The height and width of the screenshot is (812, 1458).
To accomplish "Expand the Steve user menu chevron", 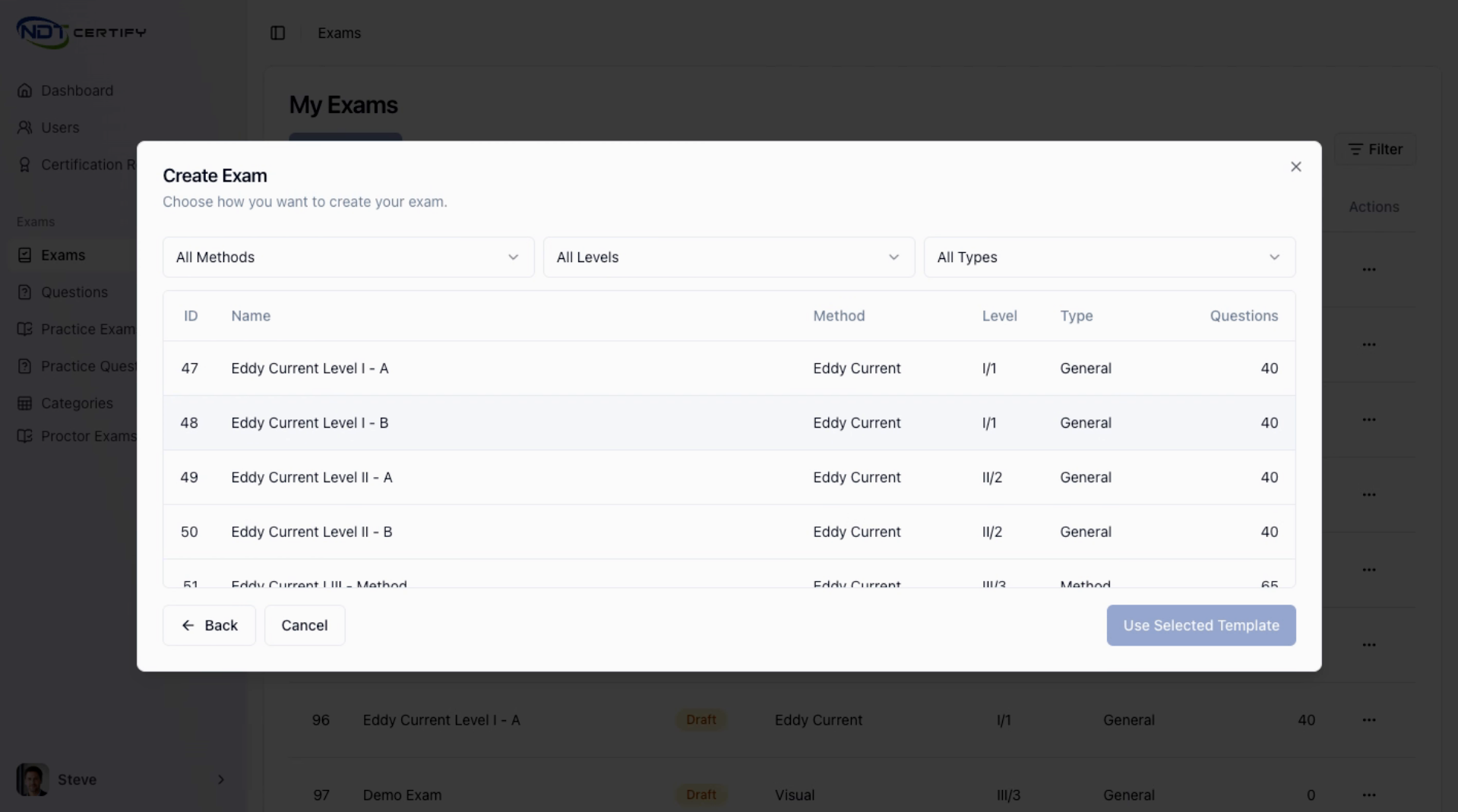I will coord(221,779).
